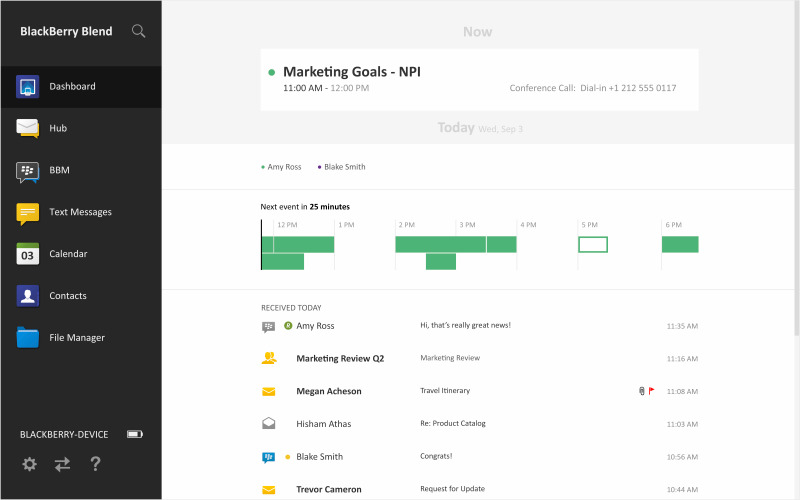
Task: Switch to BBM section
Action: [59, 170]
